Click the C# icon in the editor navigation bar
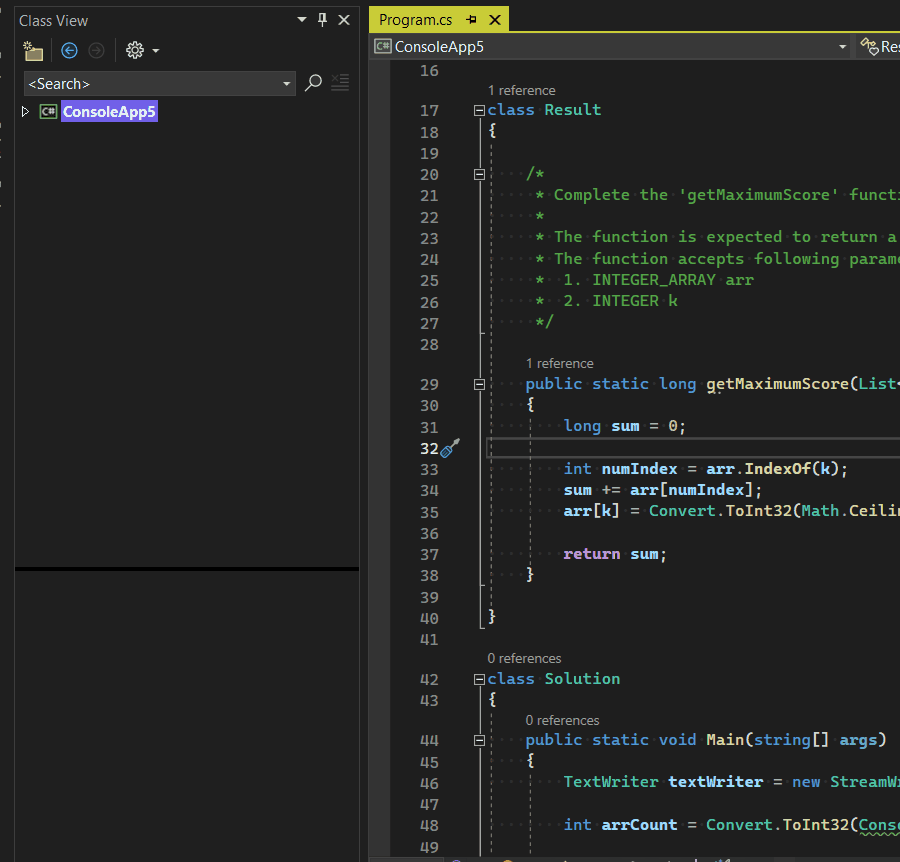 pos(382,46)
